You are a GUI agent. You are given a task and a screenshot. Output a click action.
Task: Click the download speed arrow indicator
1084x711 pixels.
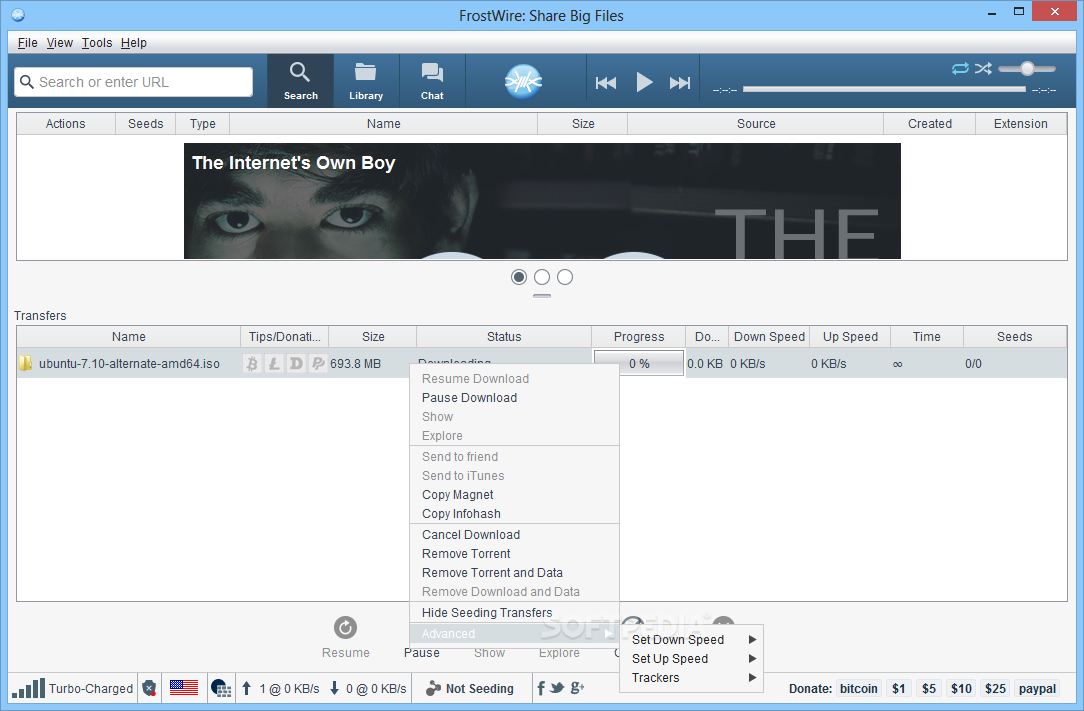[x=334, y=688]
